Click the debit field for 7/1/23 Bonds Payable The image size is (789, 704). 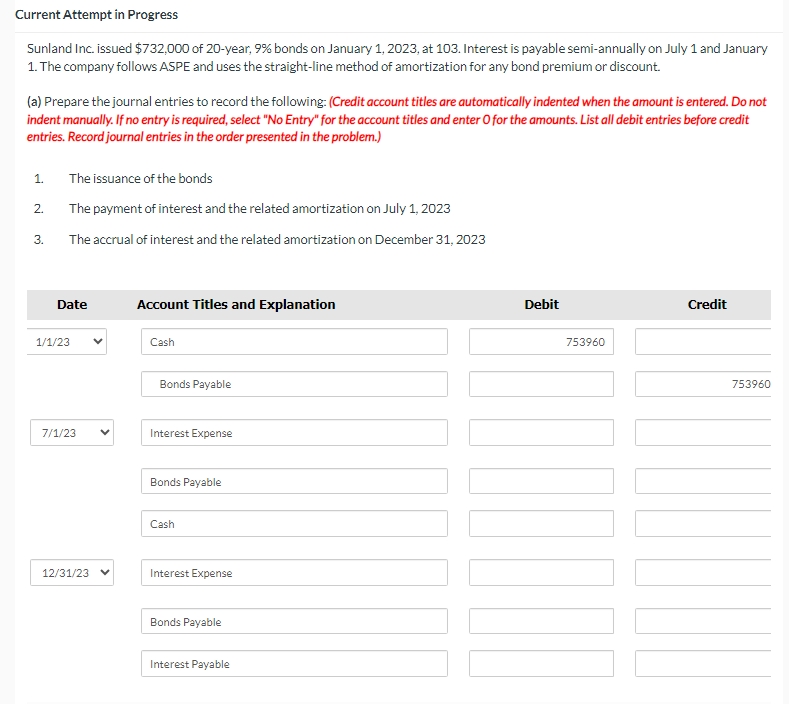click(541, 481)
